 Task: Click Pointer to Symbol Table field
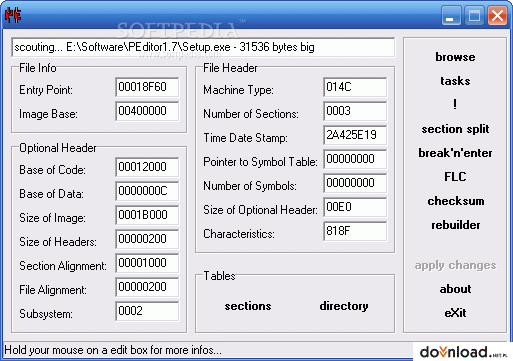coord(355,159)
